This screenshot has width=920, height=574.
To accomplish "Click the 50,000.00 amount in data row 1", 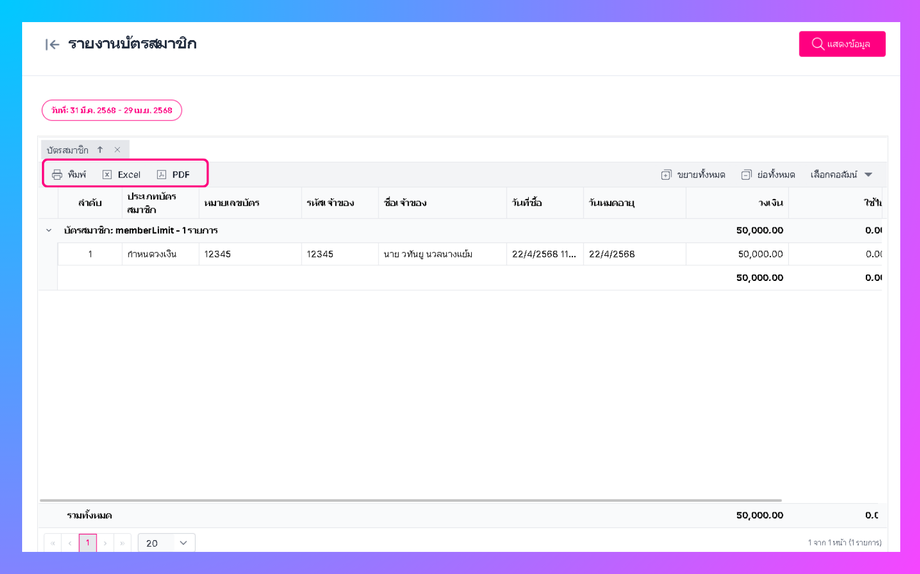I will 760,254.
